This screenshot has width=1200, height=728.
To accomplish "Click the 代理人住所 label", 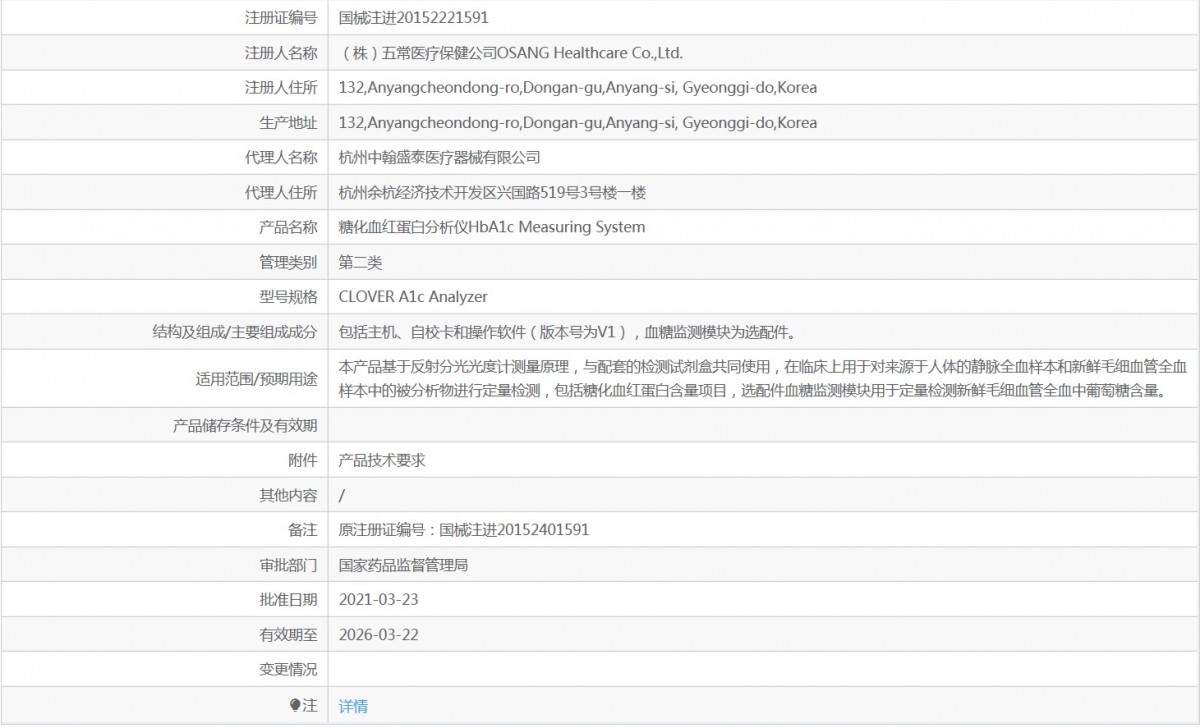I will [281, 192].
